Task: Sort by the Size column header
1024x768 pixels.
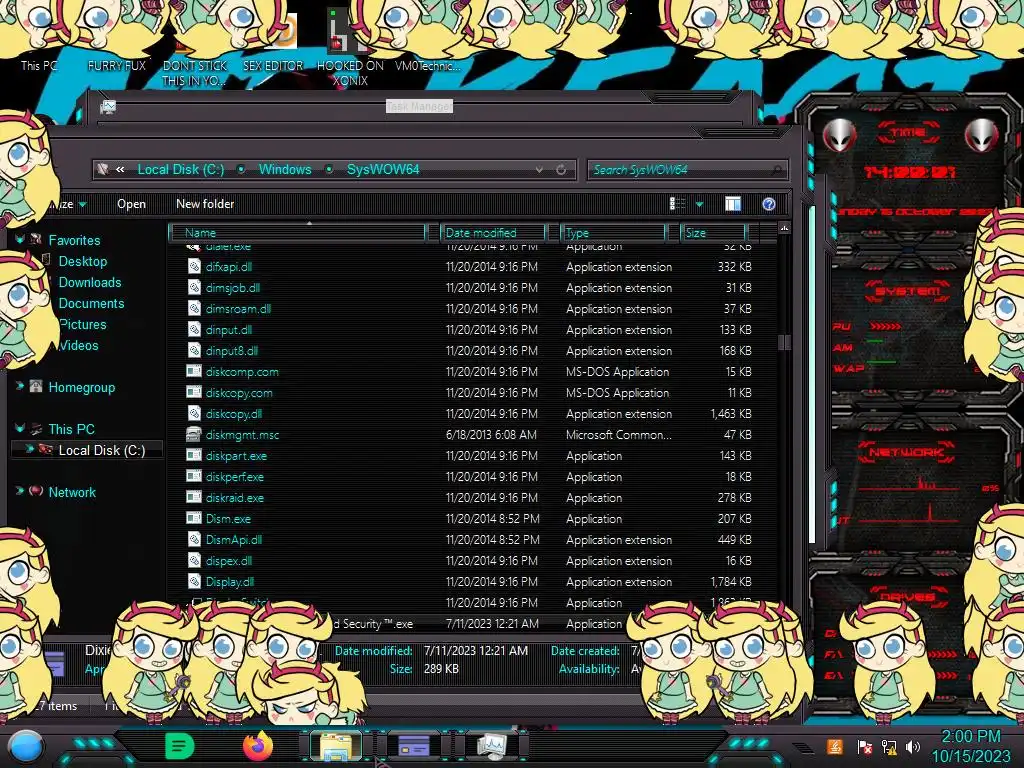Action: coord(713,232)
